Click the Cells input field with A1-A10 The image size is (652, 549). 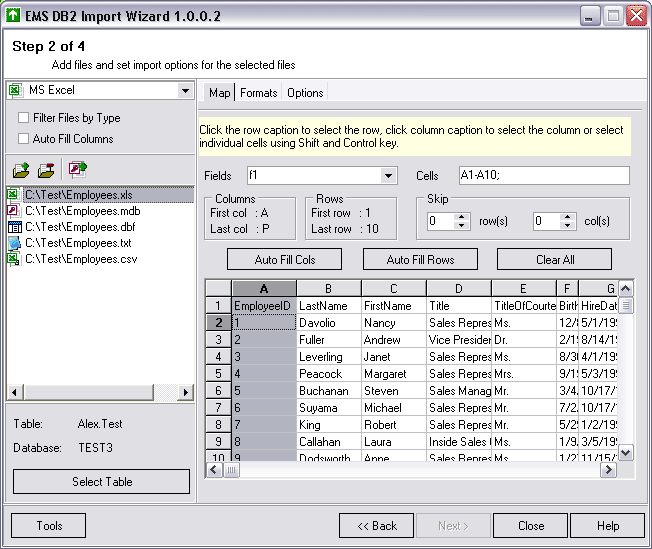click(544, 175)
